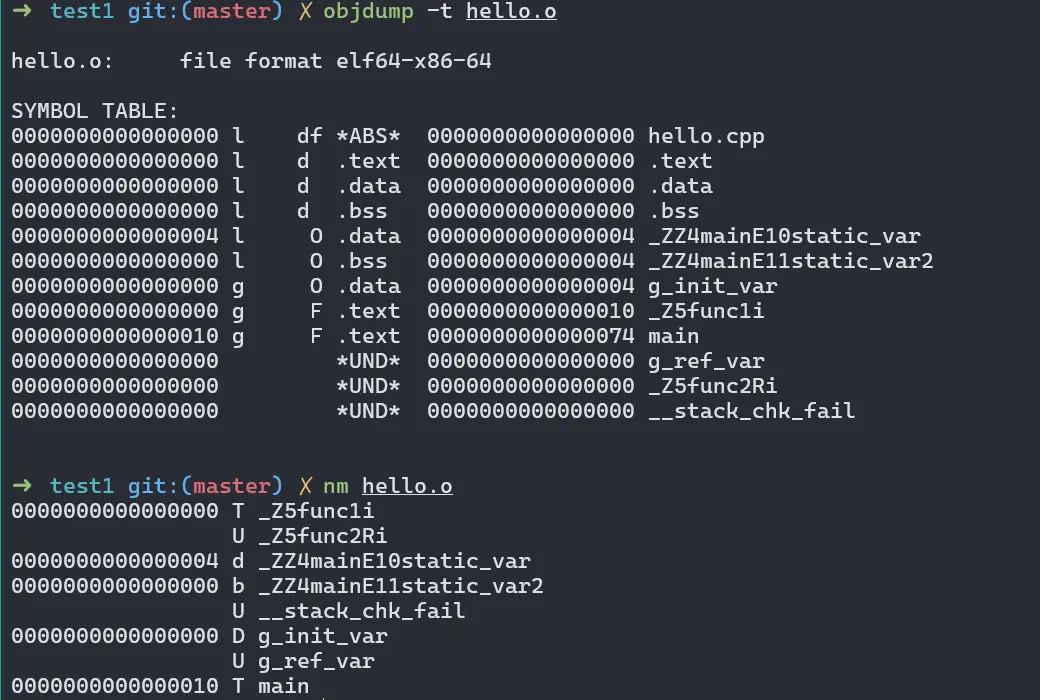Click _ZZ4mainE11static_var2 in the nm output
Viewport: 1040px width, 700px height.
tap(400, 586)
